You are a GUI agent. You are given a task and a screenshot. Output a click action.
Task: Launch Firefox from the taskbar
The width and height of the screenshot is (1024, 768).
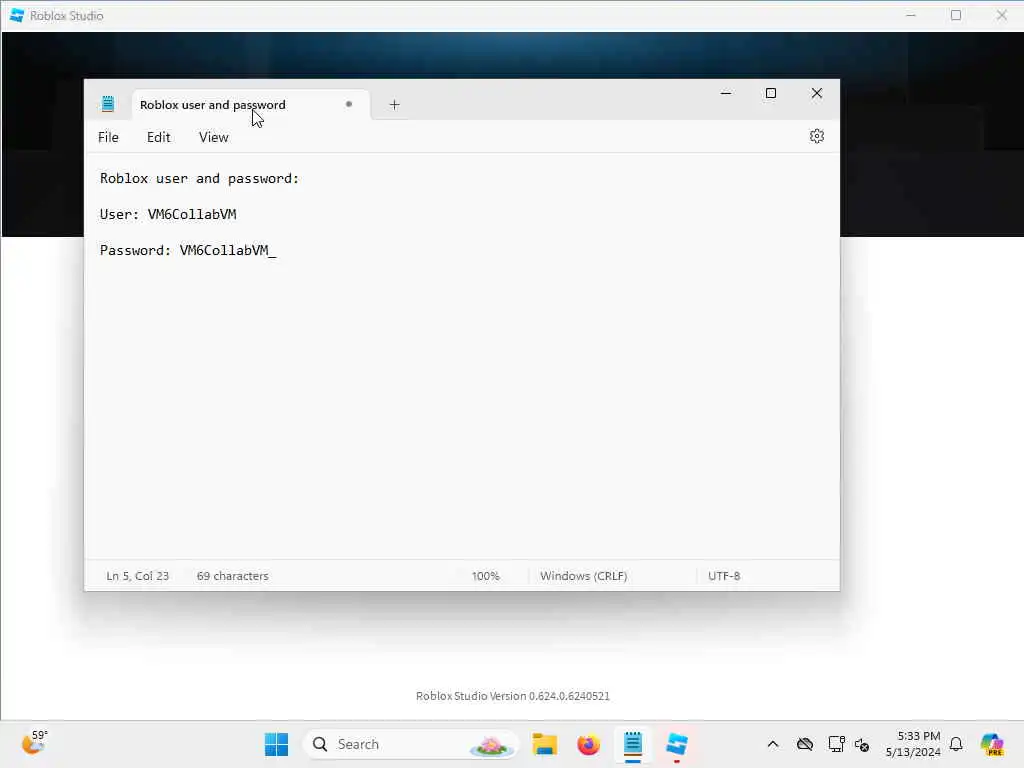[588, 744]
